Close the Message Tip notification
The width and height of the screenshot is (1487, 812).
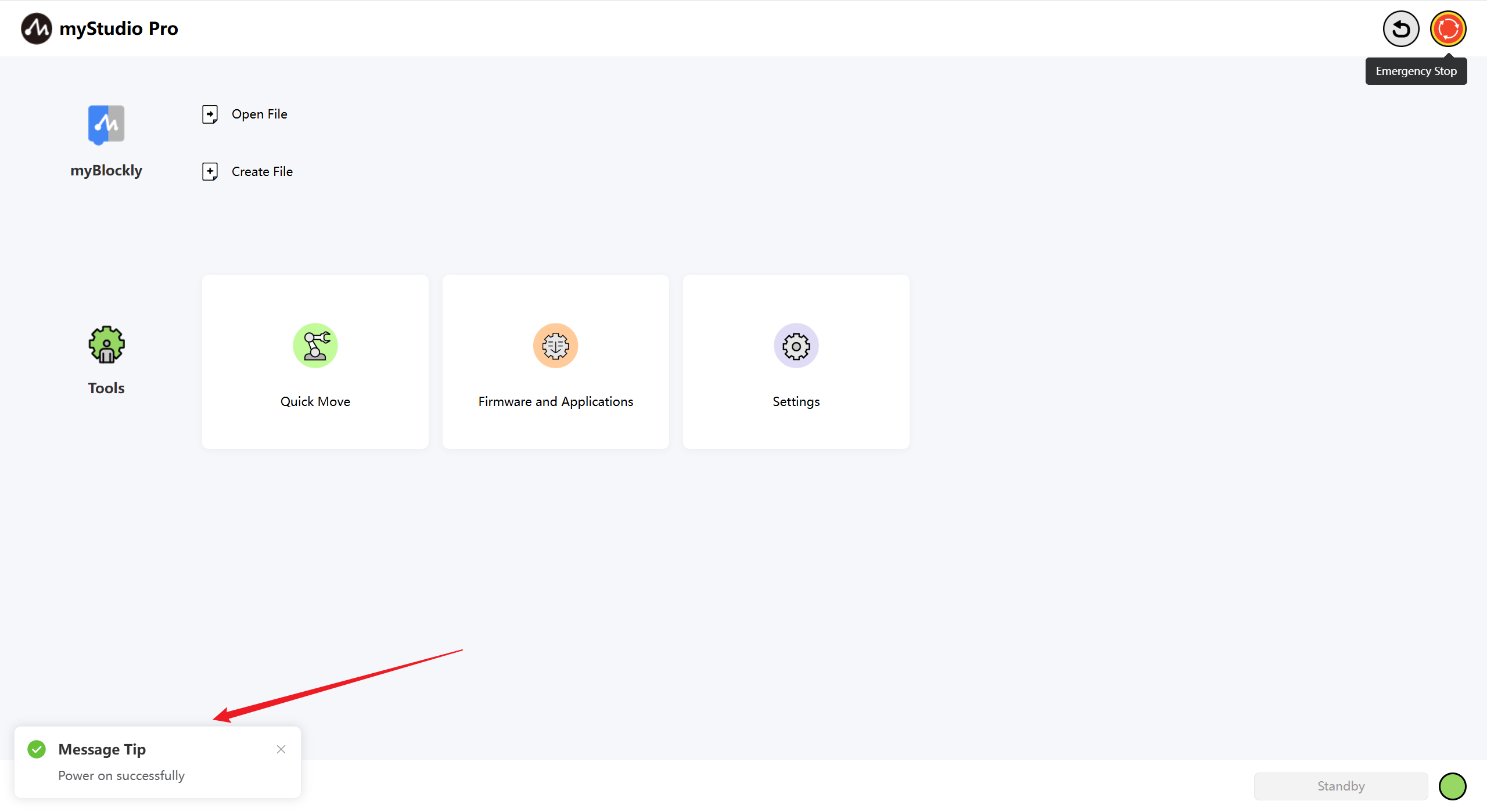pos(281,749)
